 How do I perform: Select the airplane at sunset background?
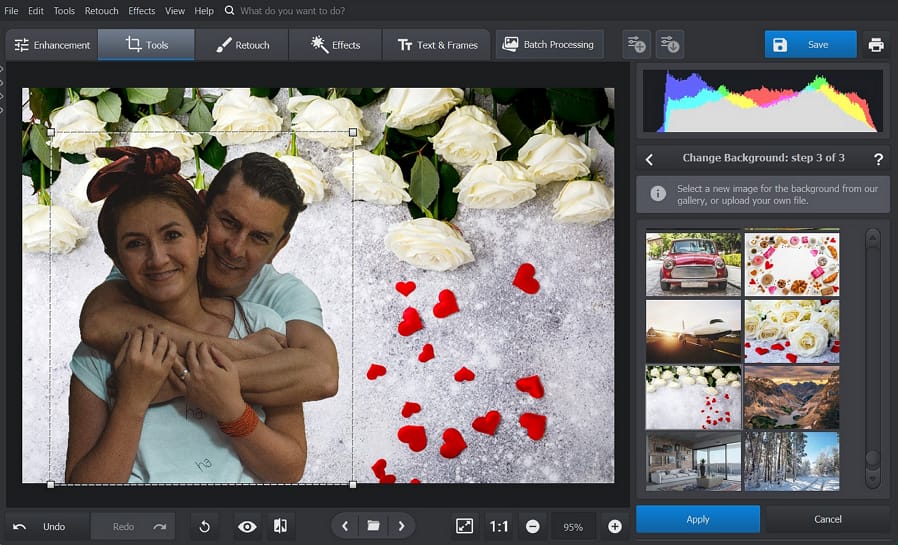[693, 331]
